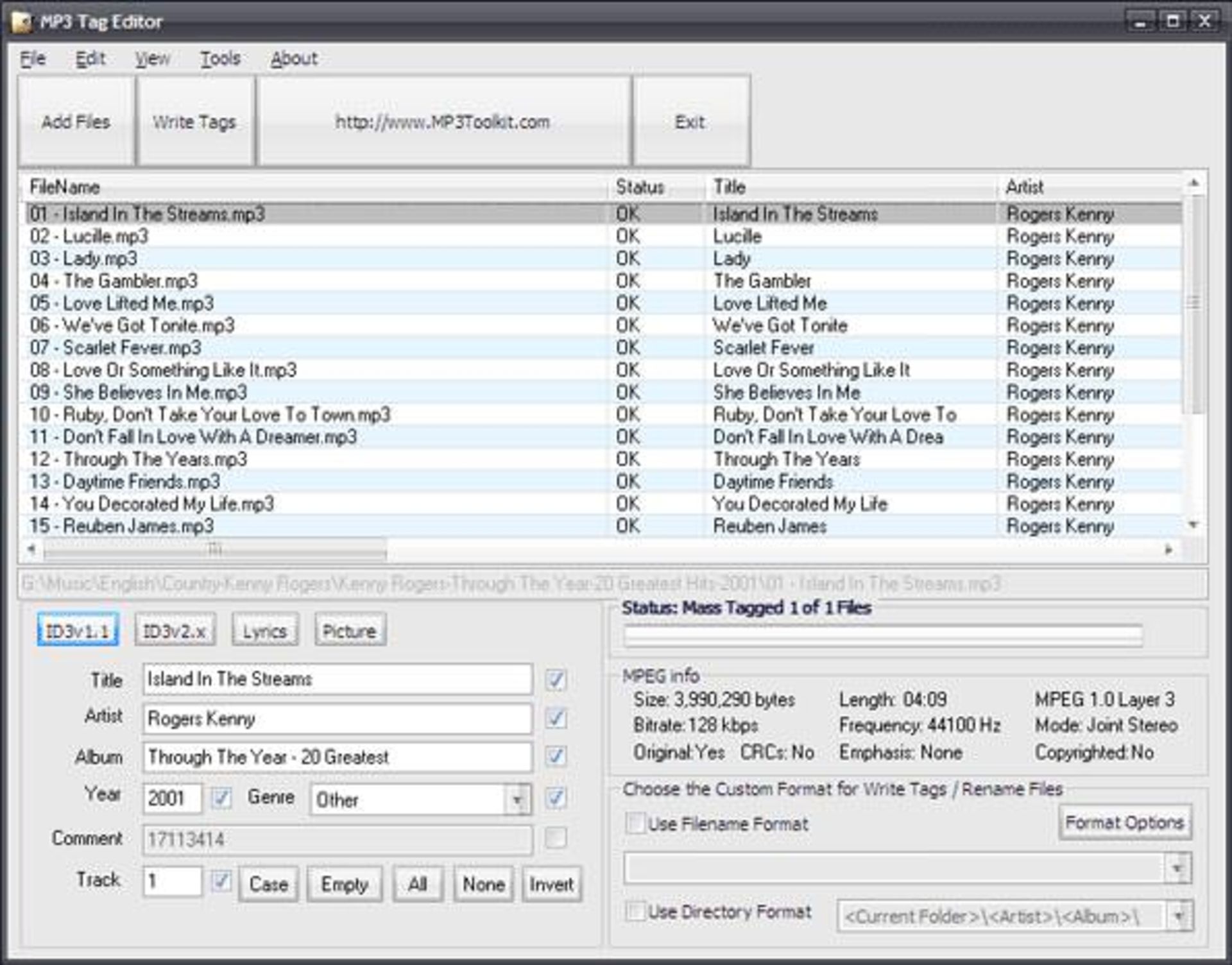Click horizontal scrollbar left arrow
Image resolution: width=1232 pixels, height=965 pixels.
tap(31, 549)
